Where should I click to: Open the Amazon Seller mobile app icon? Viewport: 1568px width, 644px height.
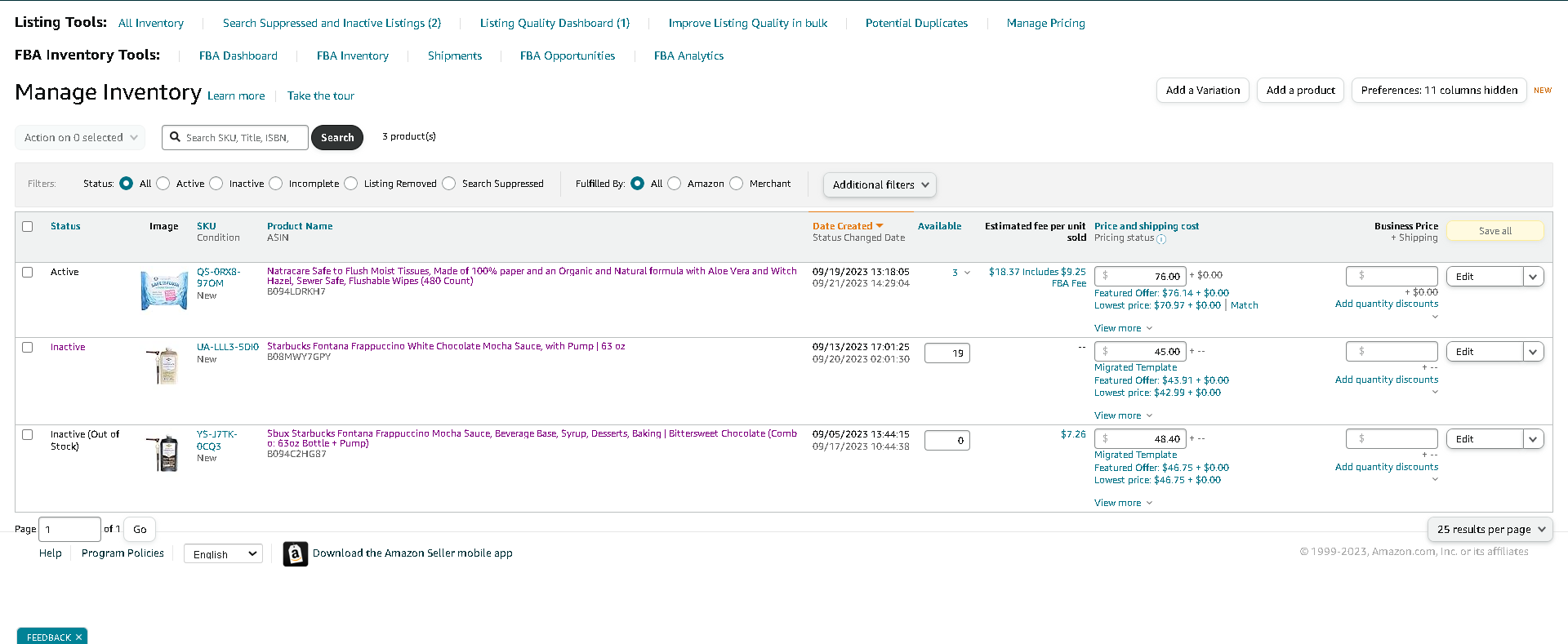296,553
